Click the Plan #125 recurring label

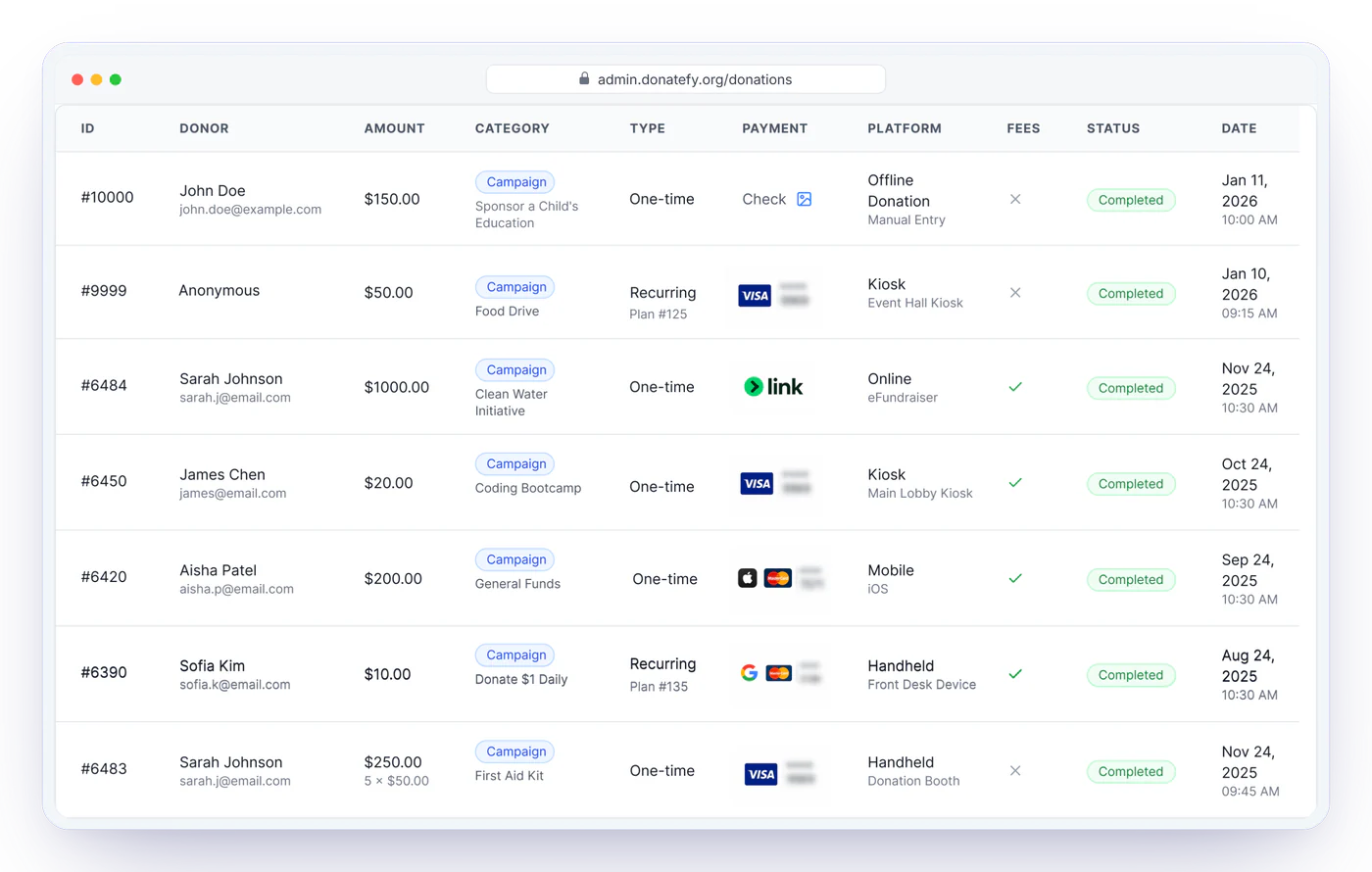pos(659,315)
